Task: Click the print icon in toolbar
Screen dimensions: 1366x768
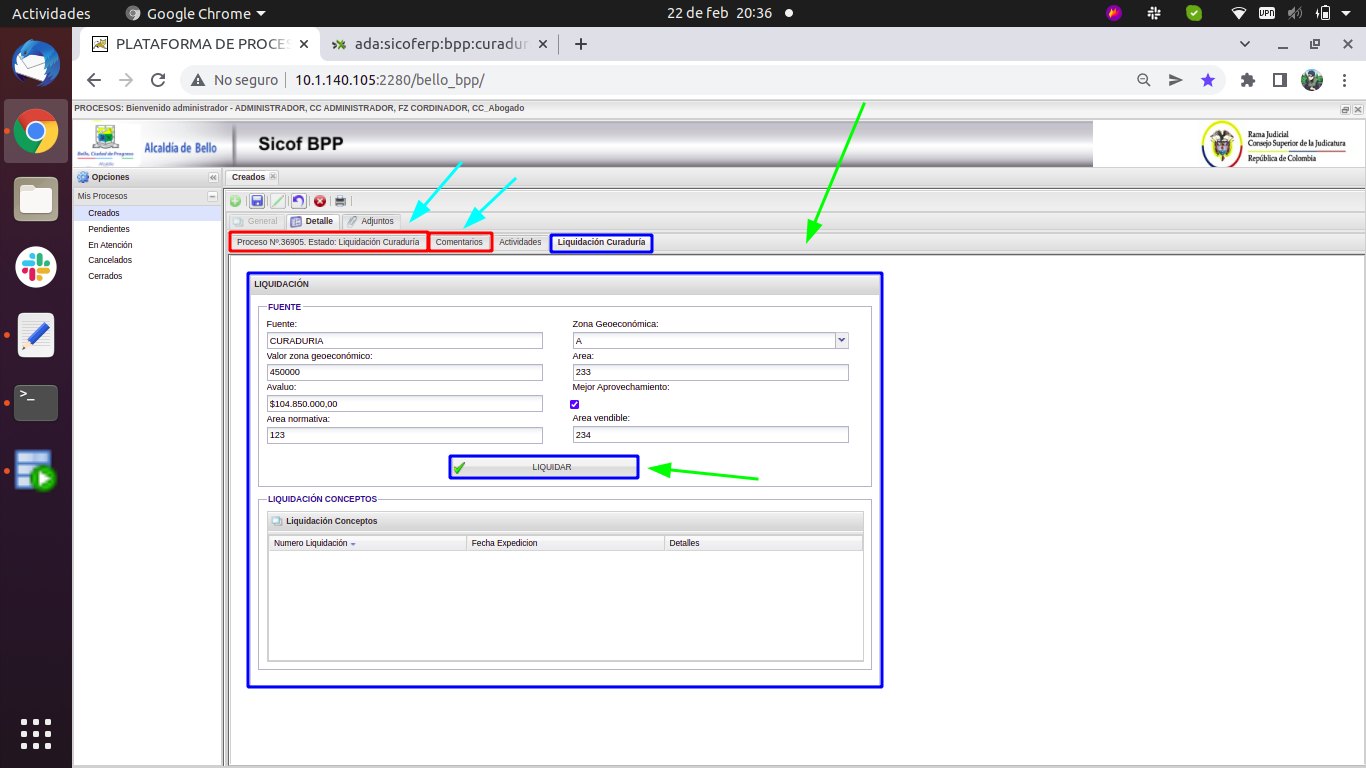Action: pos(340,201)
